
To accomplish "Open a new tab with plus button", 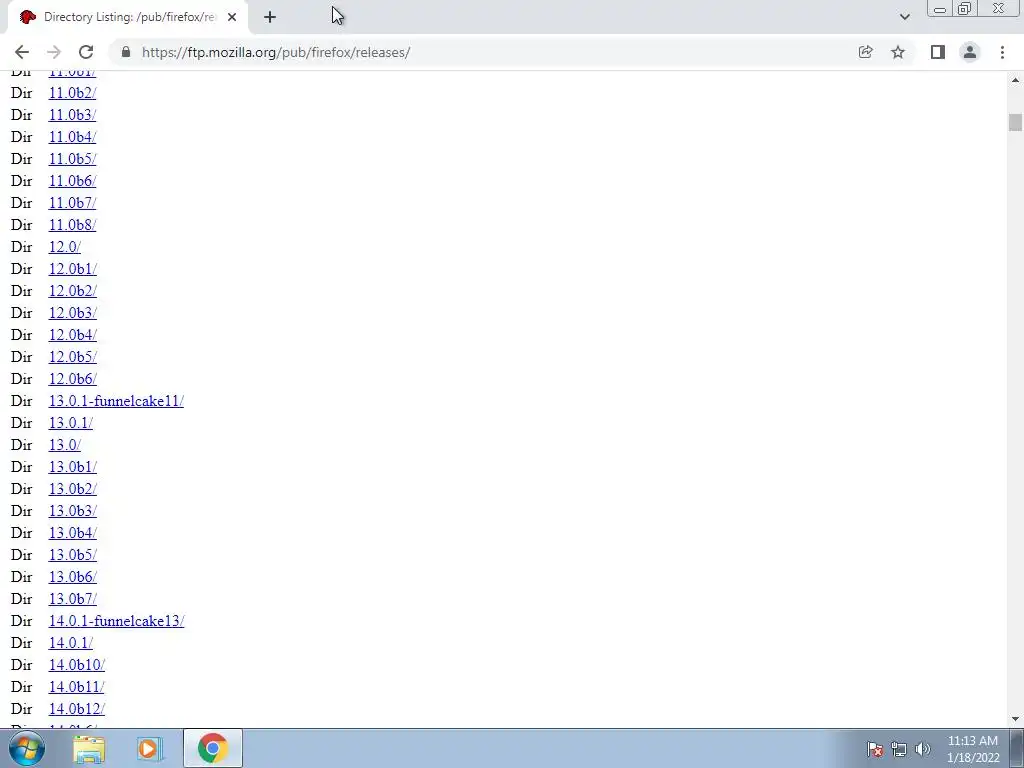I will click(x=270, y=17).
